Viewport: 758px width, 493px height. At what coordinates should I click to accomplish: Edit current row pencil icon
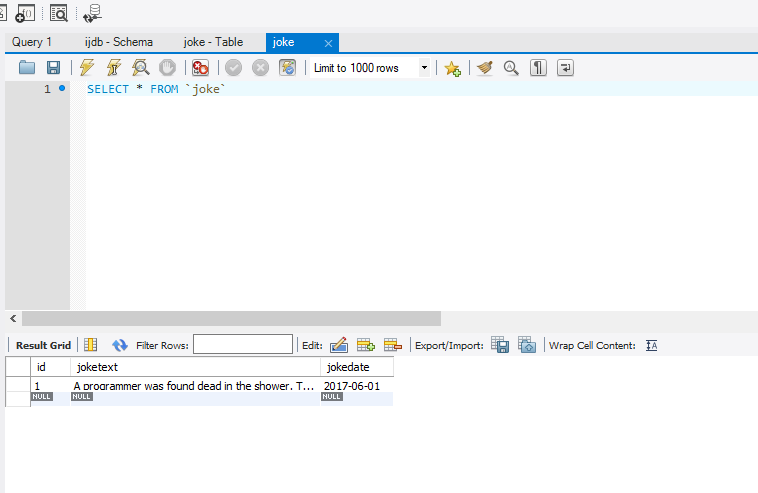coord(339,345)
